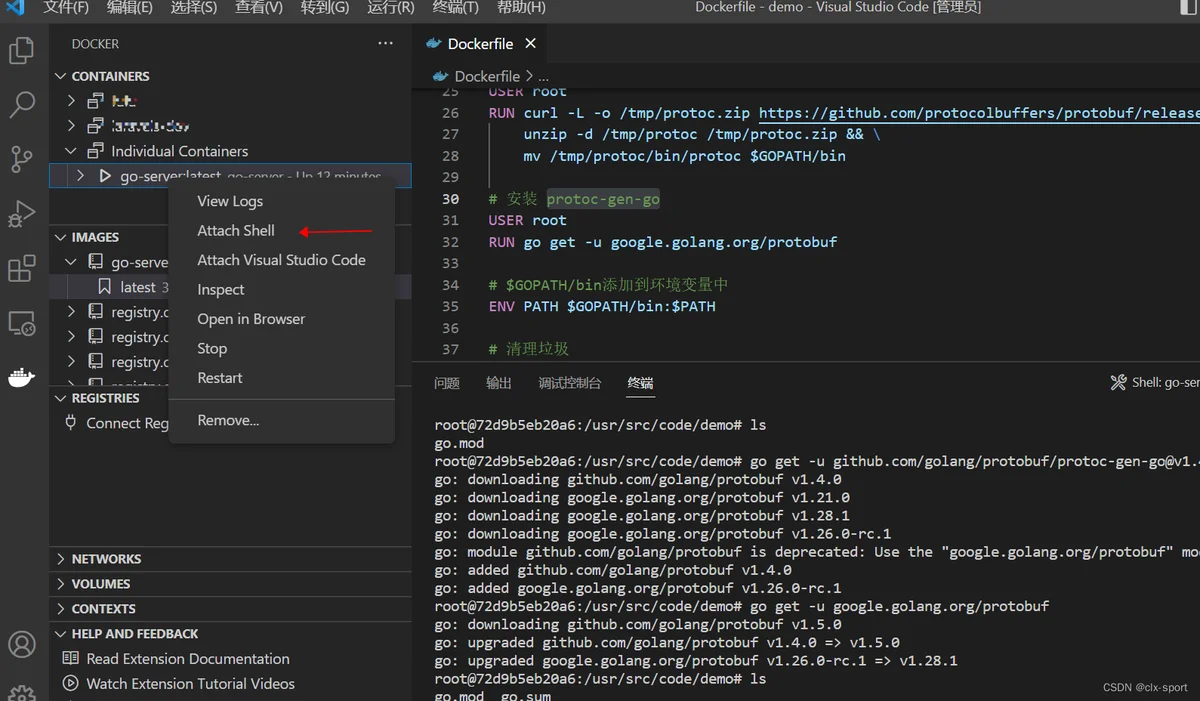Open the 帮助(H) menu
Image resolution: width=1200 pixels, height=701 pixels.
[521, 8]
